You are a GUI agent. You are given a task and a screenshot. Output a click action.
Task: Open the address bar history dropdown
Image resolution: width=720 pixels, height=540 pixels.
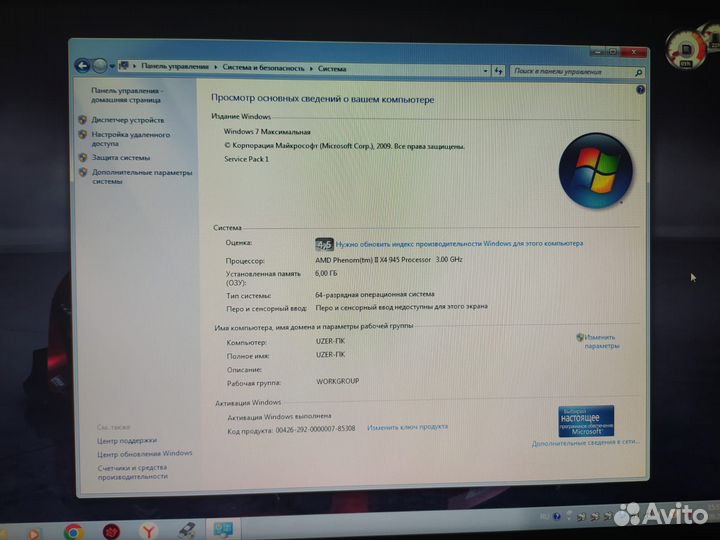[x=486, y=71]
